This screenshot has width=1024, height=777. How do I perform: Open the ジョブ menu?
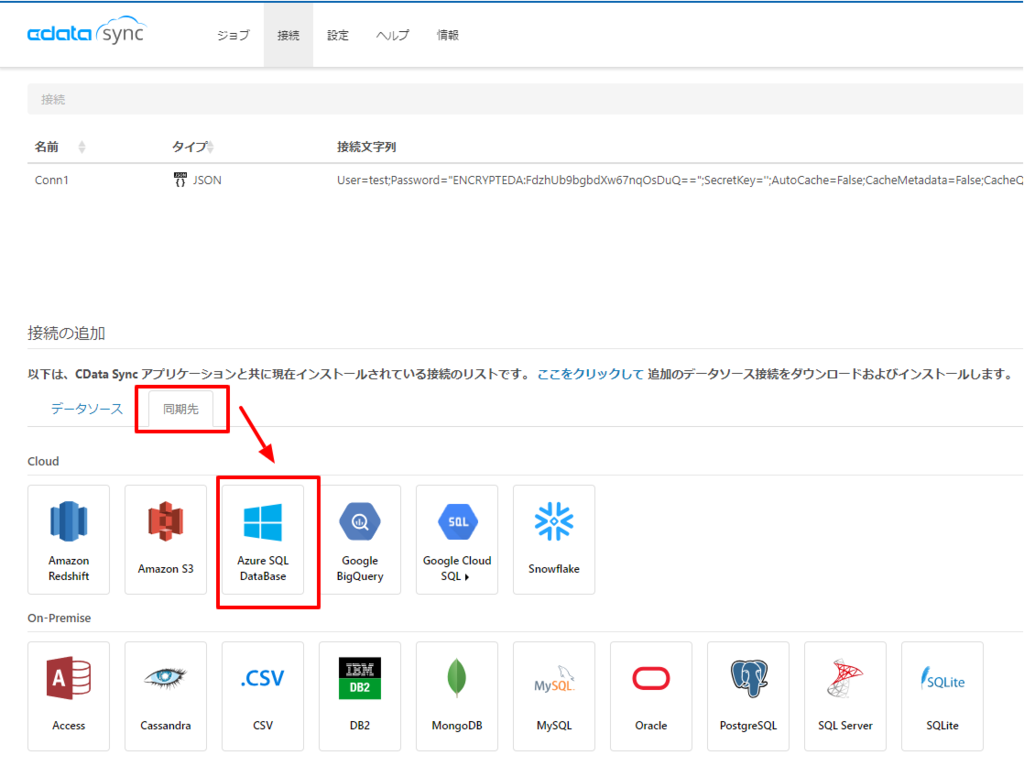click(233, 35)
